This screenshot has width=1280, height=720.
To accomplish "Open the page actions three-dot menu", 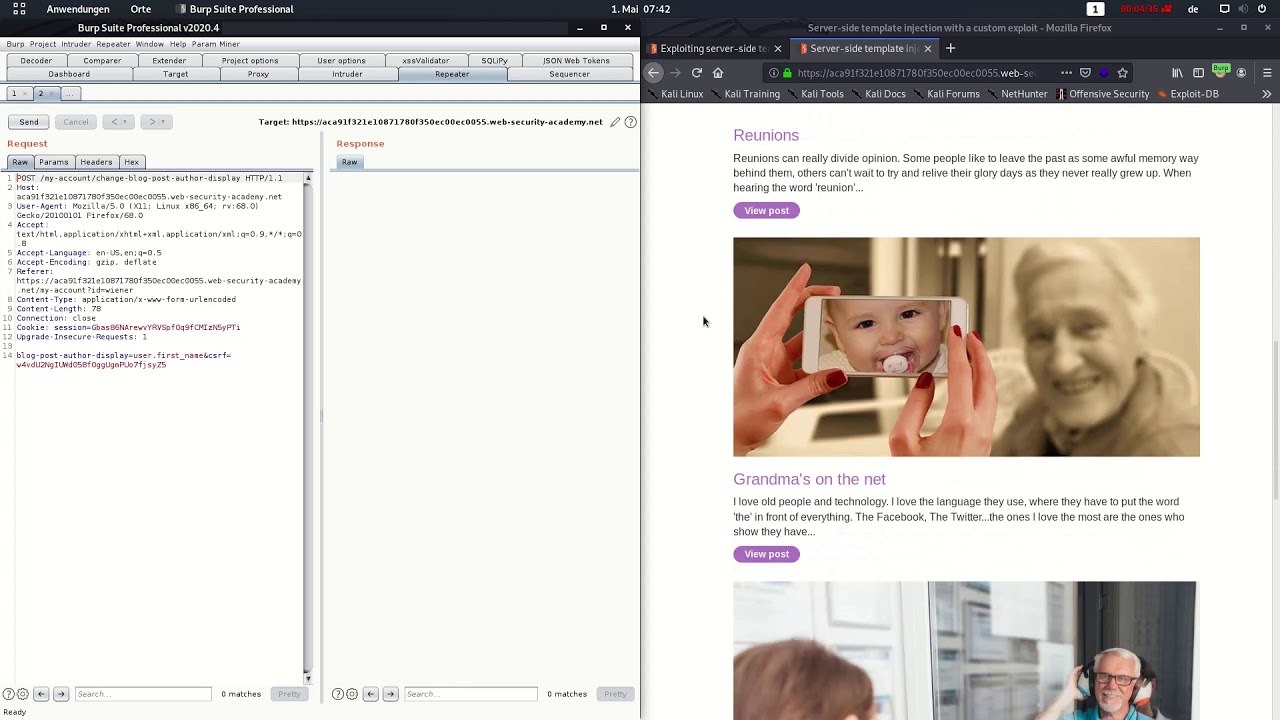I will pyautogui.click(x=1066, y=73).
